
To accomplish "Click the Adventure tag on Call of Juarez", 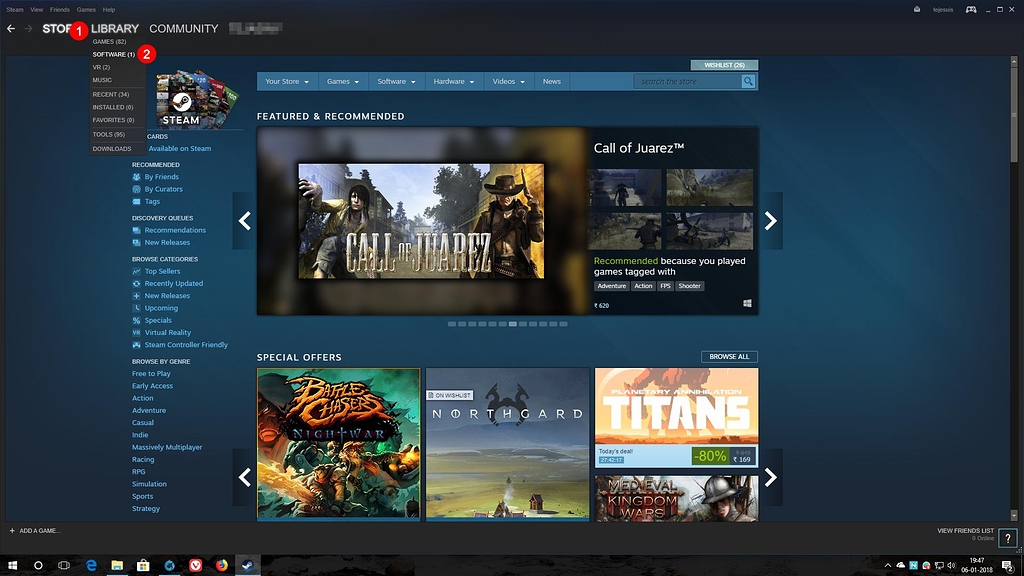I will pos(611,286).
